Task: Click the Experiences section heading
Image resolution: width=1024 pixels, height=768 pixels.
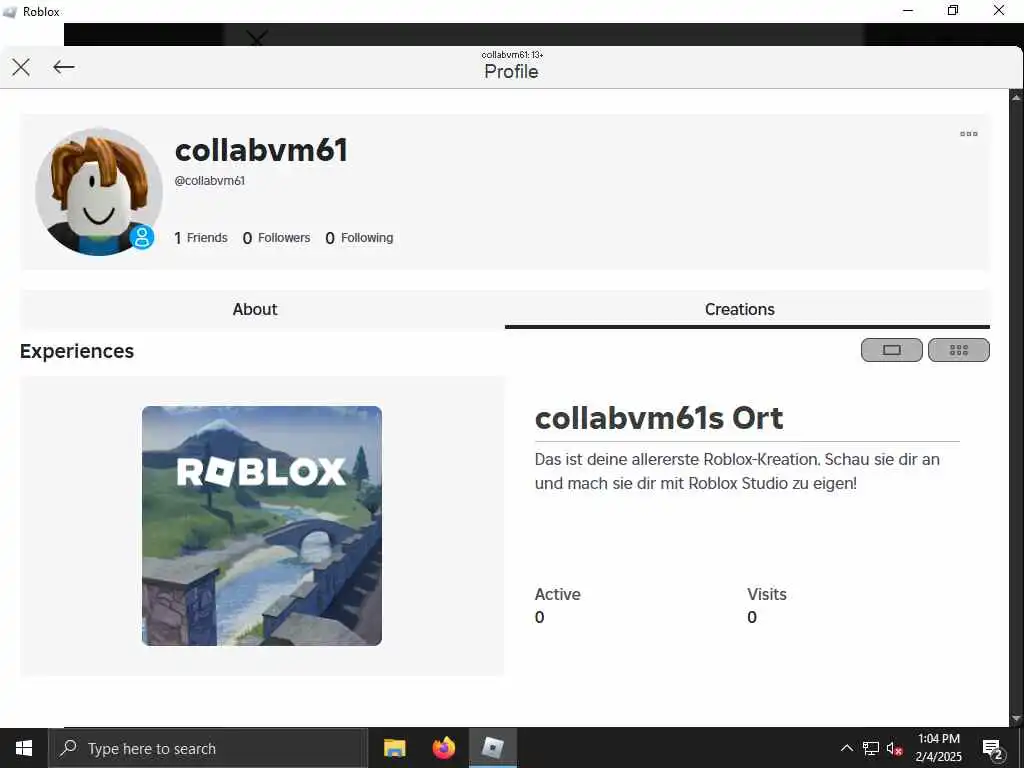Action: pos(77,351)
